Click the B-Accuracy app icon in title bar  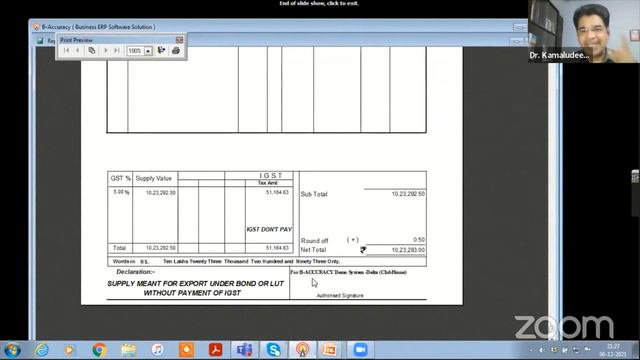tap(36, 27)
